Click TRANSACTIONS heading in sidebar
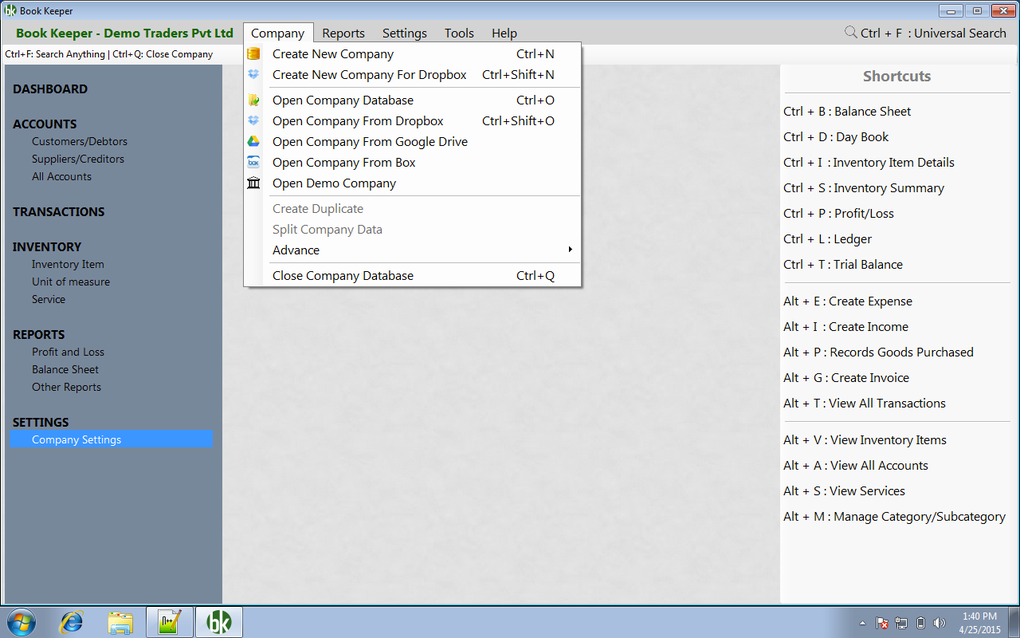This screenshot has width=1020, height=638. pos(59,212)
